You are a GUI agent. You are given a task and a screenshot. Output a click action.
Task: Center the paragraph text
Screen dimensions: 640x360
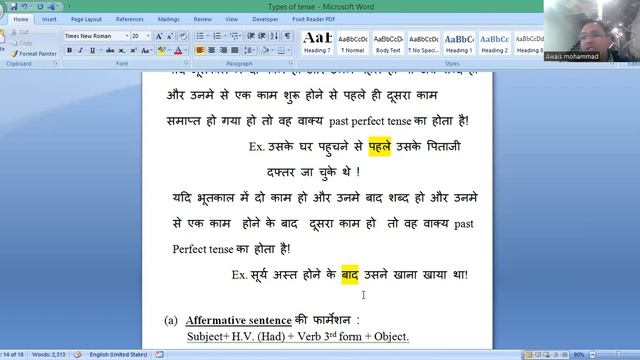(x=211, y=51)
